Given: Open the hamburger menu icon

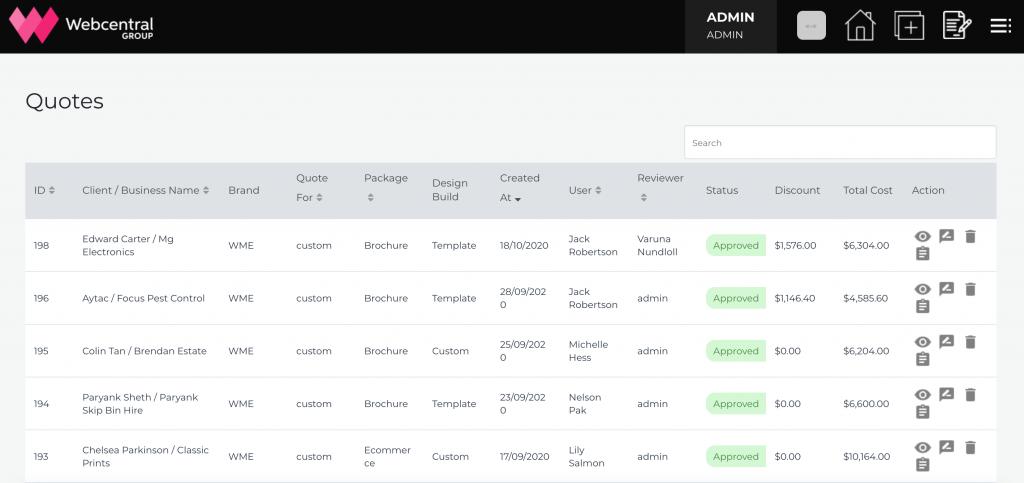Looking at the screenshot, I should (x=1000, y=26).
